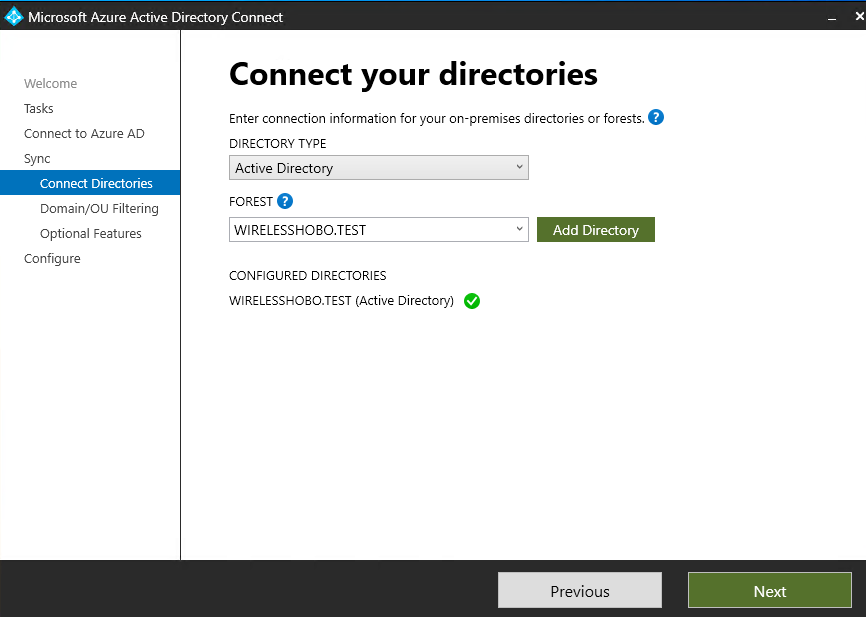Expand the Directory Type dropdown
Viewport: 866px width, 617px height.
coord(519,168)
